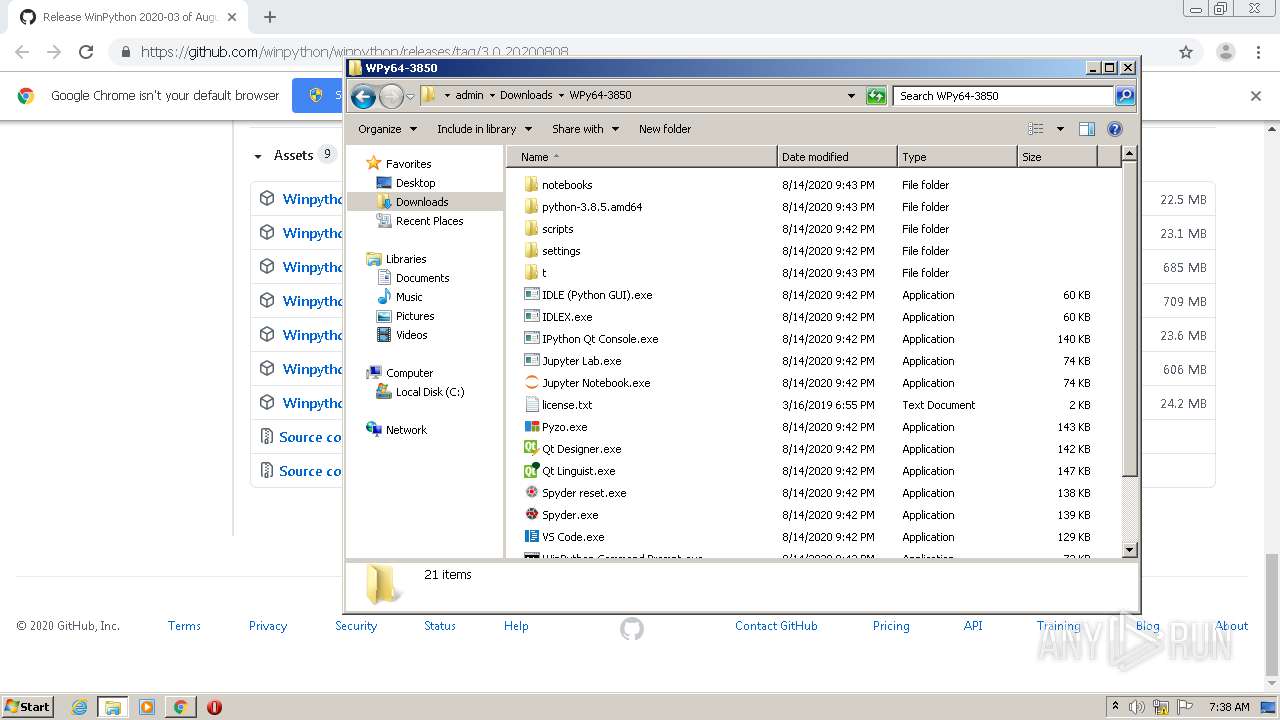
Task: Sort files by Type column
Action: [957, 157]
